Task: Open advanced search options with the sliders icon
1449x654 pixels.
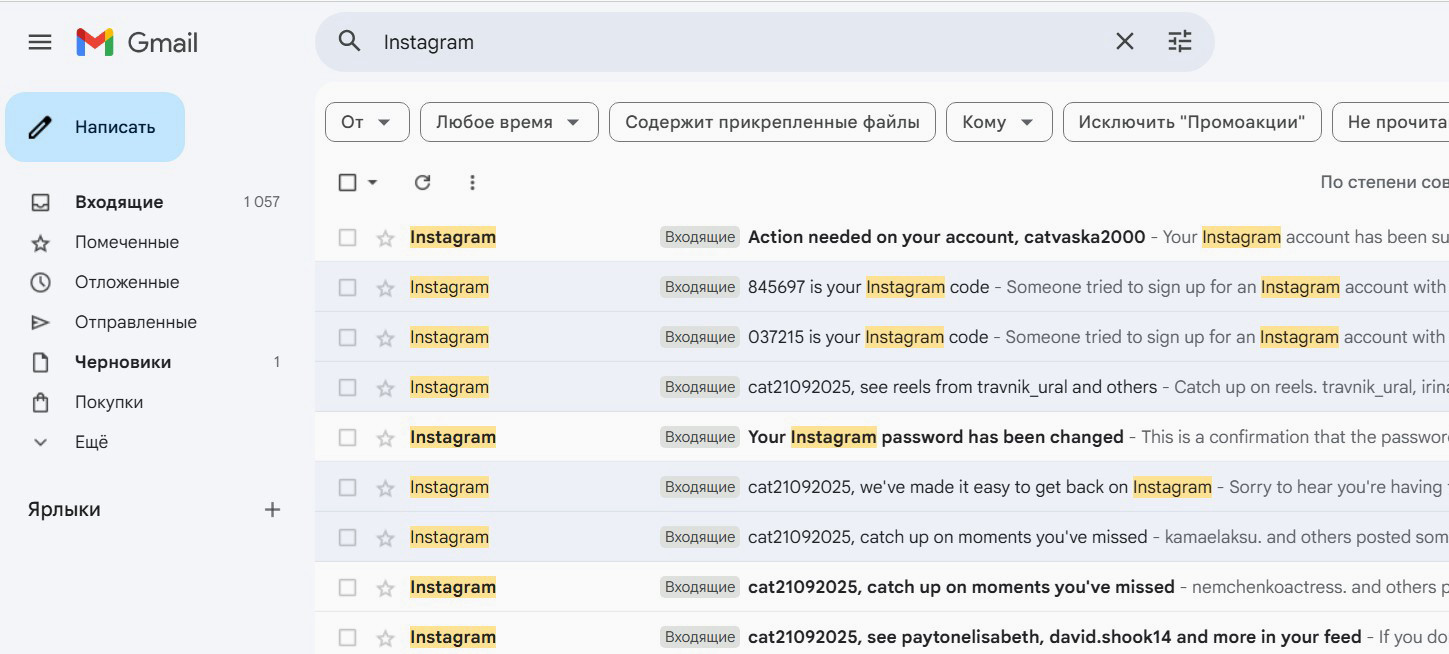Action: coord(1180,41)
